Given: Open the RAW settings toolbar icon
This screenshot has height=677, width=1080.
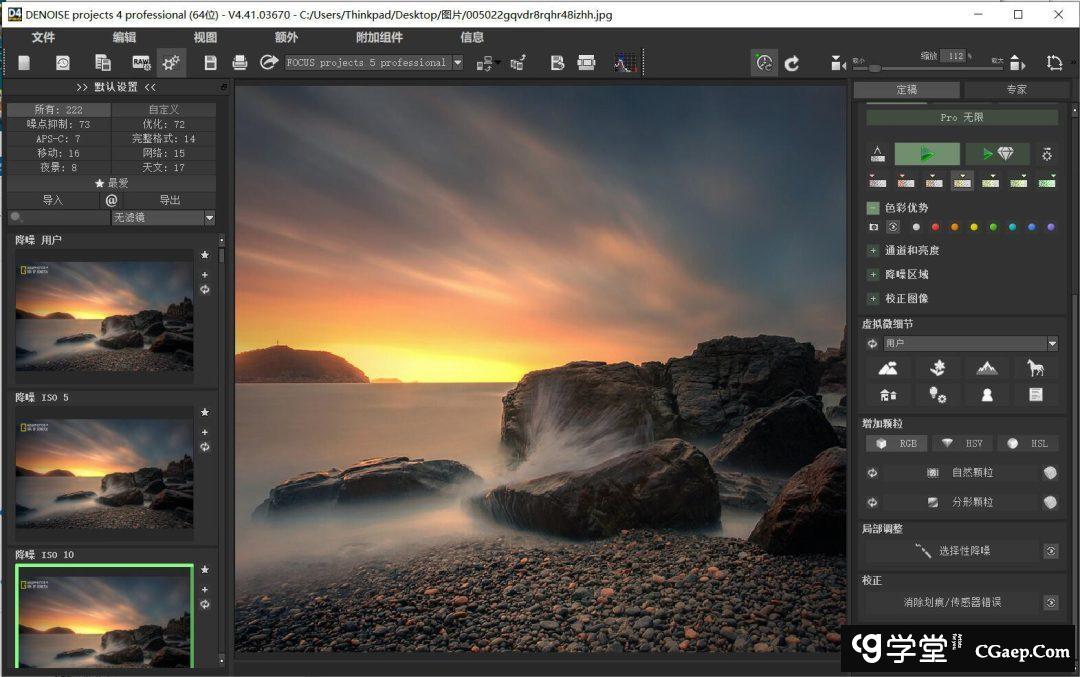Looking at the screenshot, I should coord(141,63).
